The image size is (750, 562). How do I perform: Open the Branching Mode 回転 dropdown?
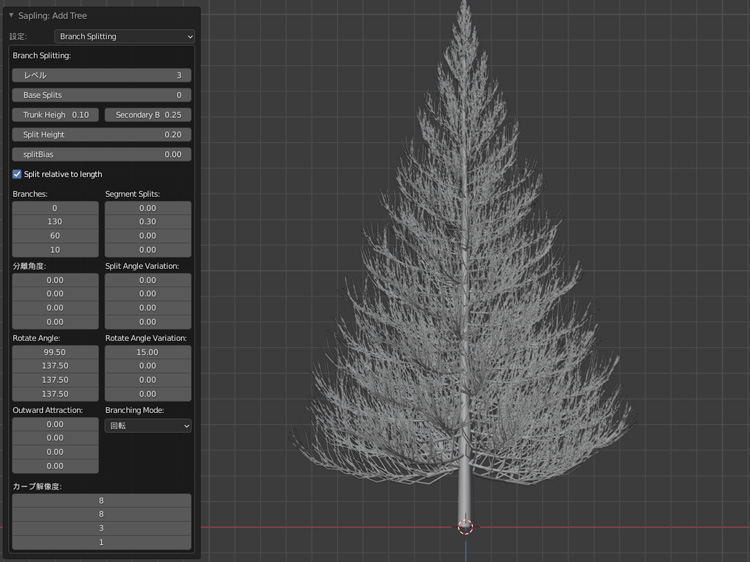pos(148,426)
